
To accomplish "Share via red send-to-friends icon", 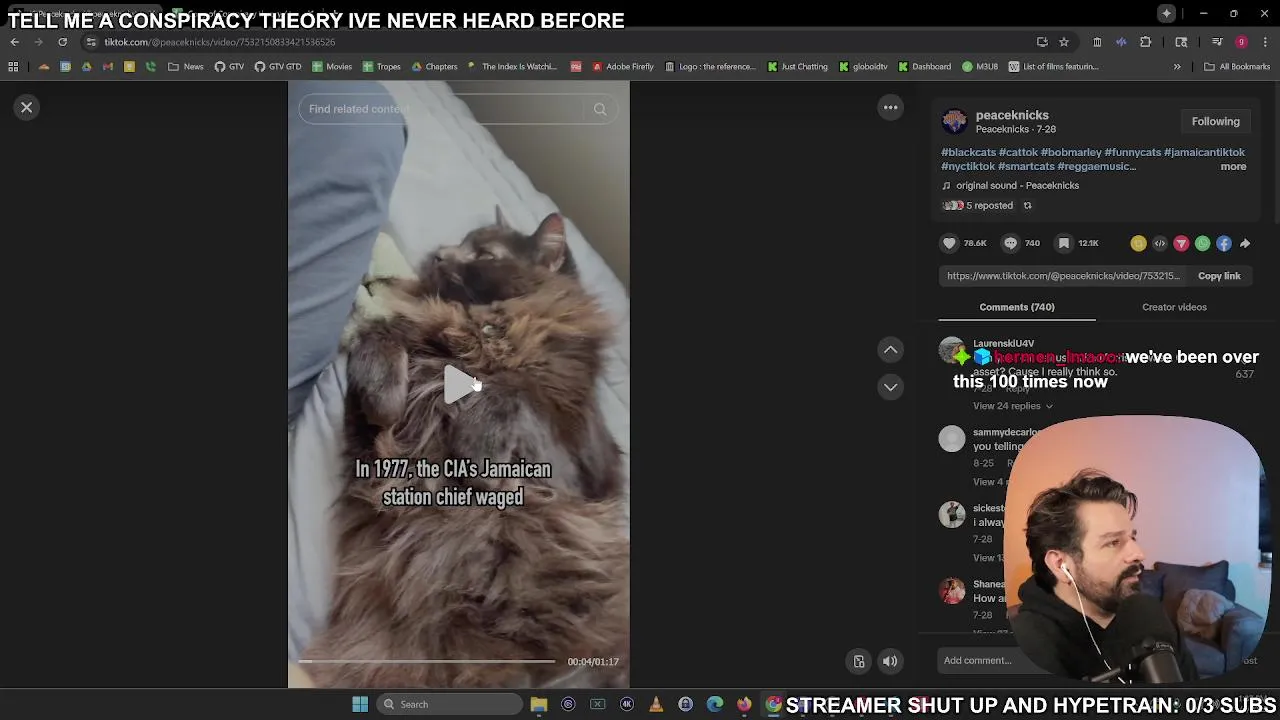I will (x=1181, y=243).
